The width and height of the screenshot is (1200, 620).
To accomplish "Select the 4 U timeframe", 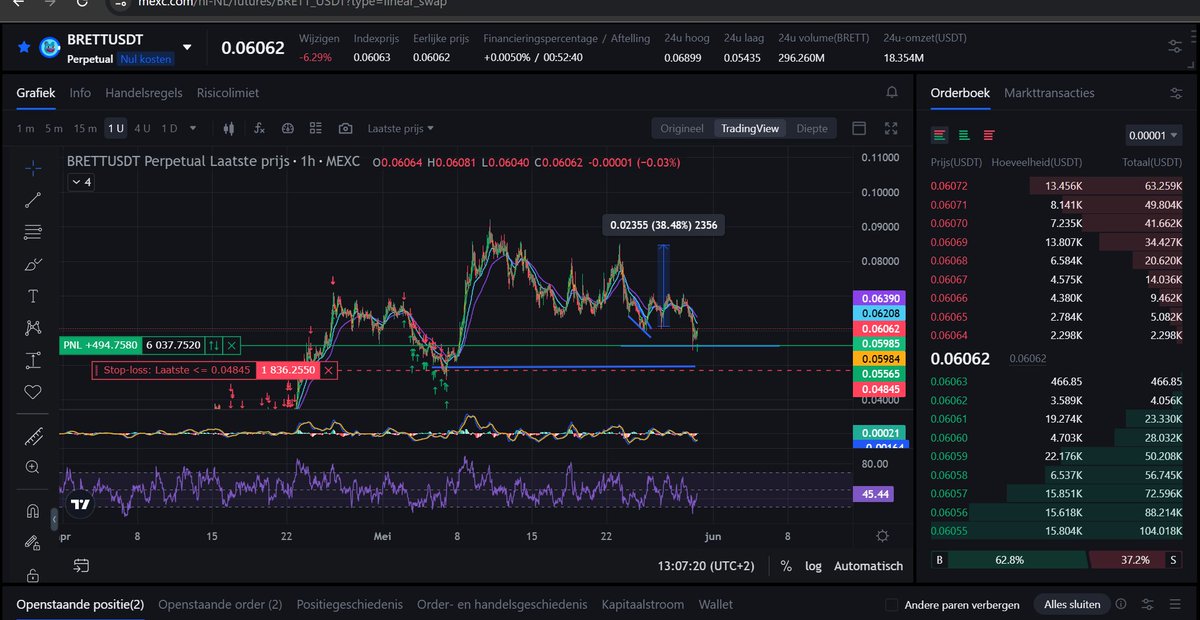I will tap(143, 128).
